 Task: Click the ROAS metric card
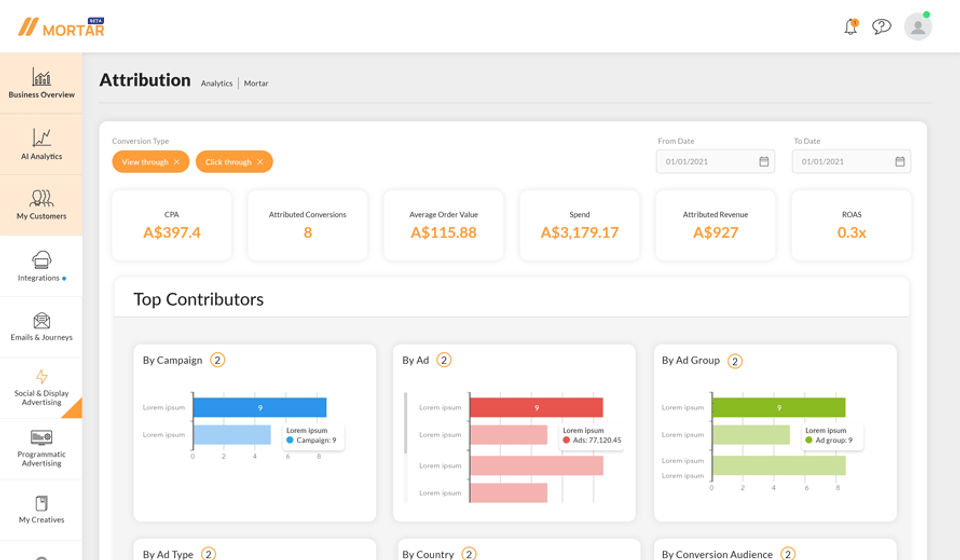pos(851,225)
